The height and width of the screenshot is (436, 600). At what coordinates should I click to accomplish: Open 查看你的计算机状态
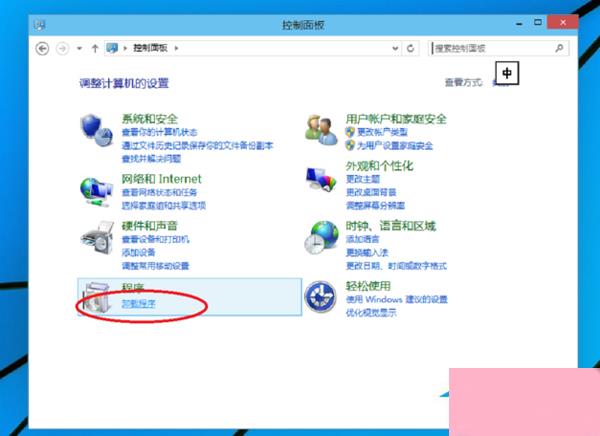160,132
